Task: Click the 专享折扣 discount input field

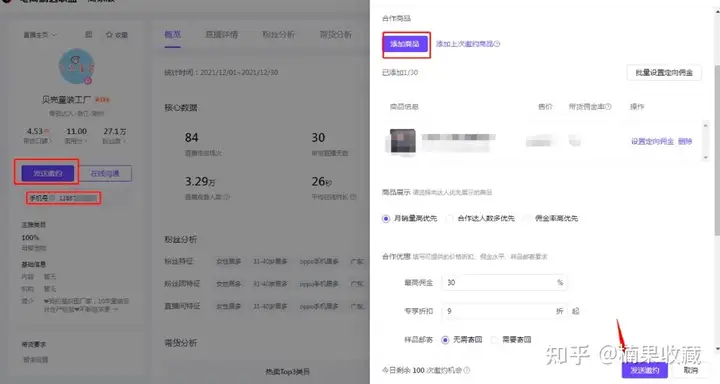Action: click(503, 311)
